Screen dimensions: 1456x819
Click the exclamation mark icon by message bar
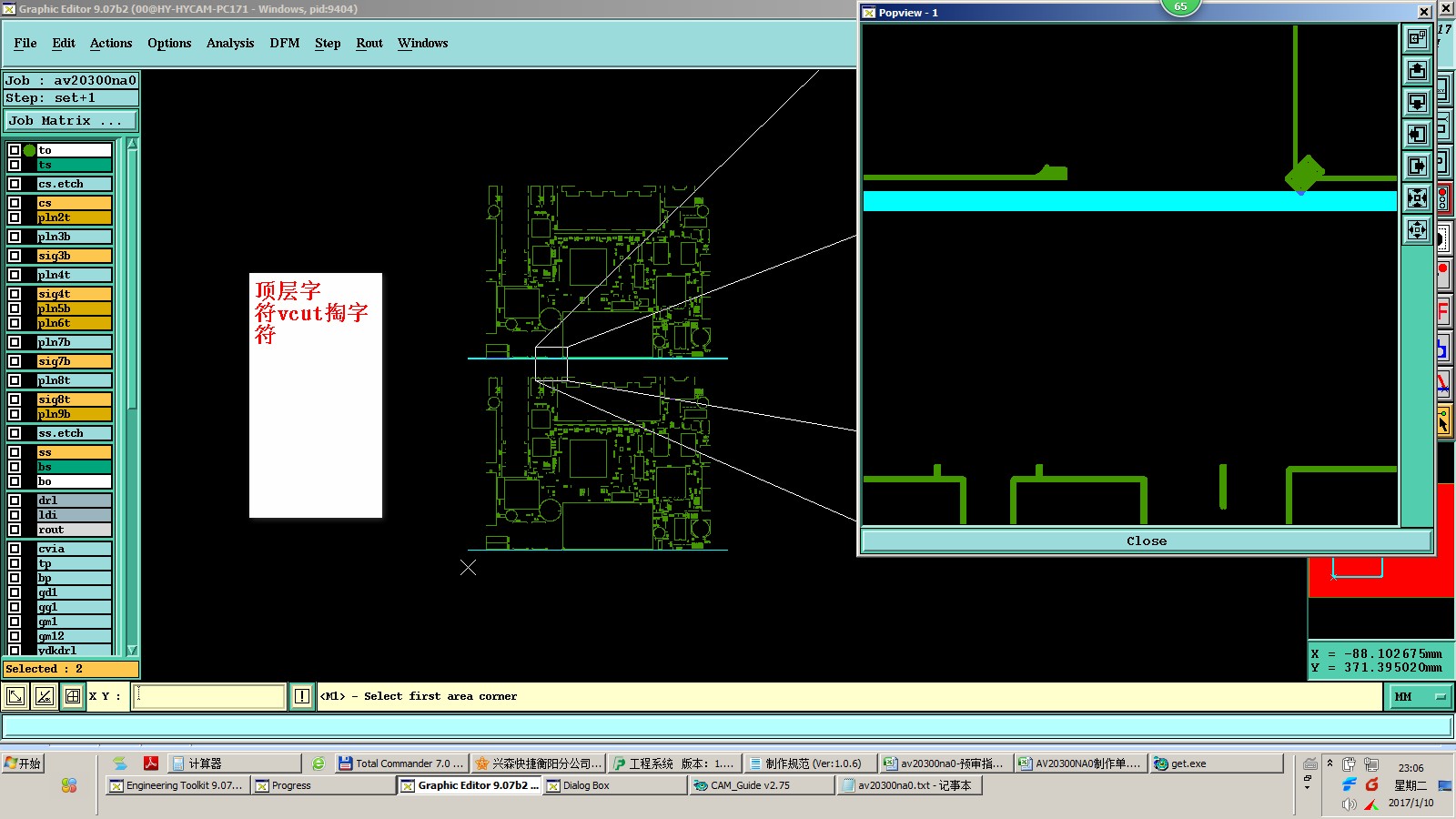point(302,696)
